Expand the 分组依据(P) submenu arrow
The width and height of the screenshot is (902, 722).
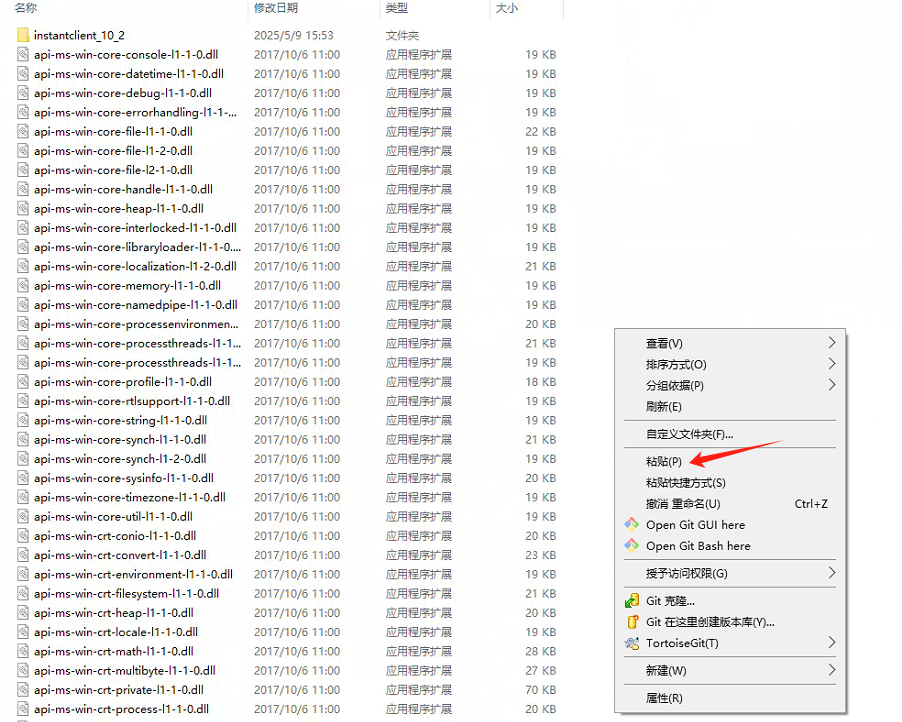coord(832,385)
